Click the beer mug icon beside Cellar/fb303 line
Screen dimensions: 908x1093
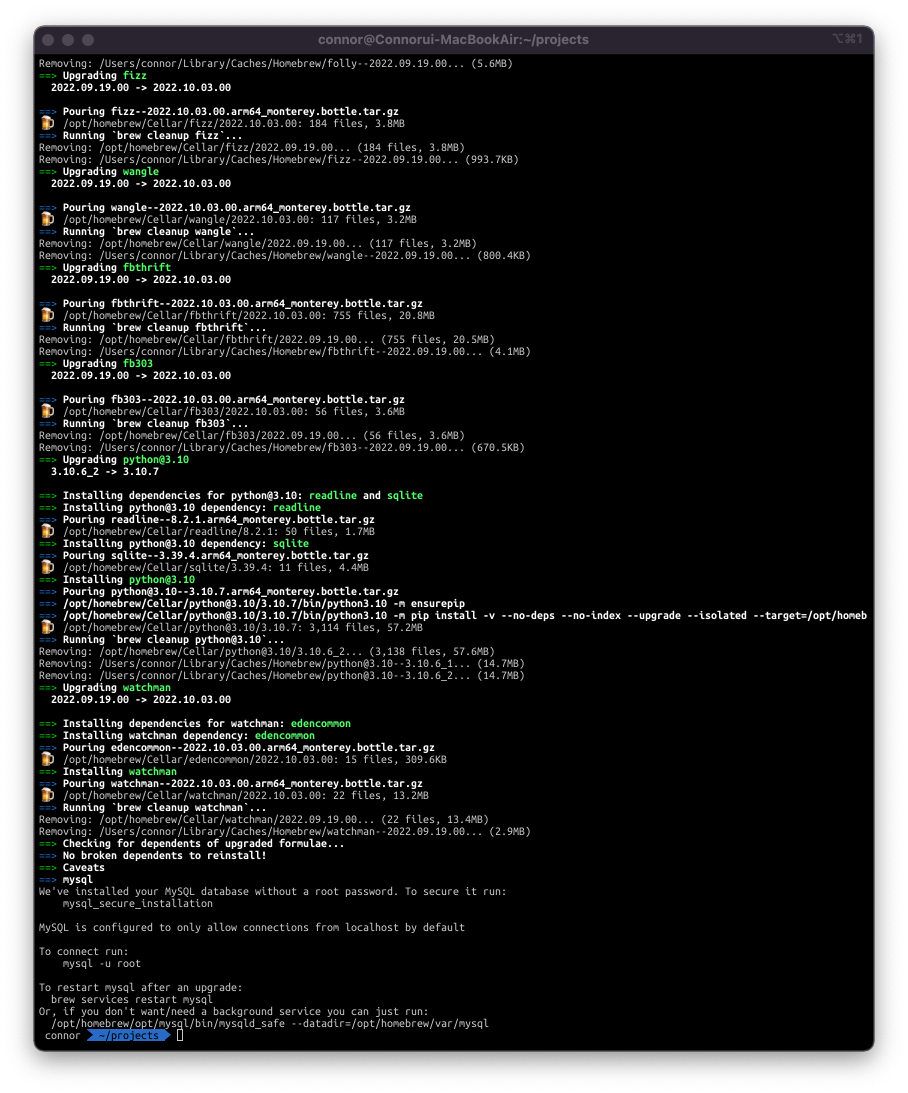coord(47,411)
